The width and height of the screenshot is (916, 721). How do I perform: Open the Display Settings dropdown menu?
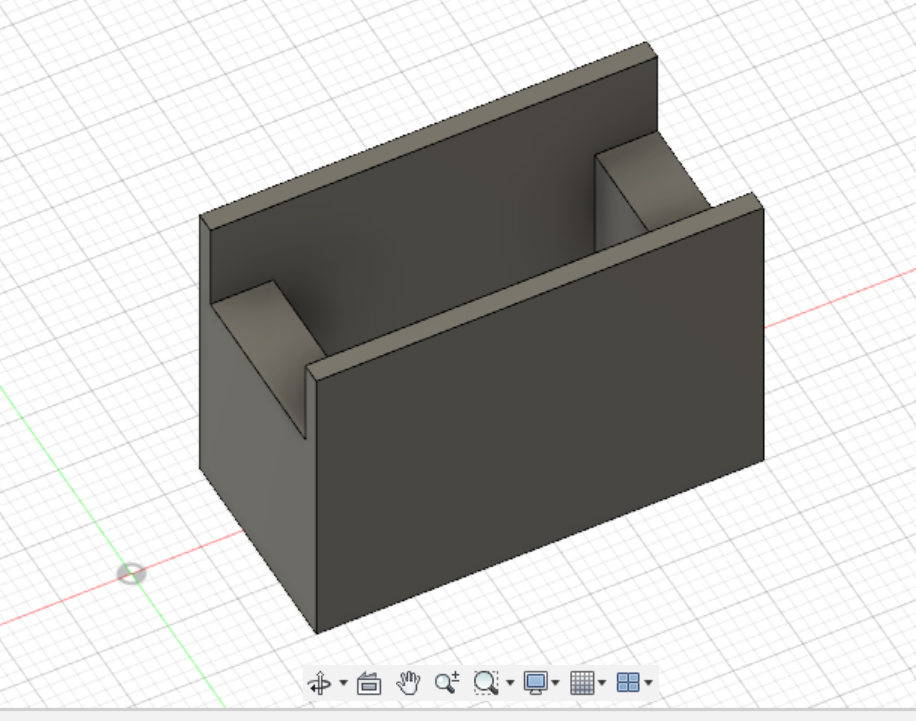click(x=556, y=684)
